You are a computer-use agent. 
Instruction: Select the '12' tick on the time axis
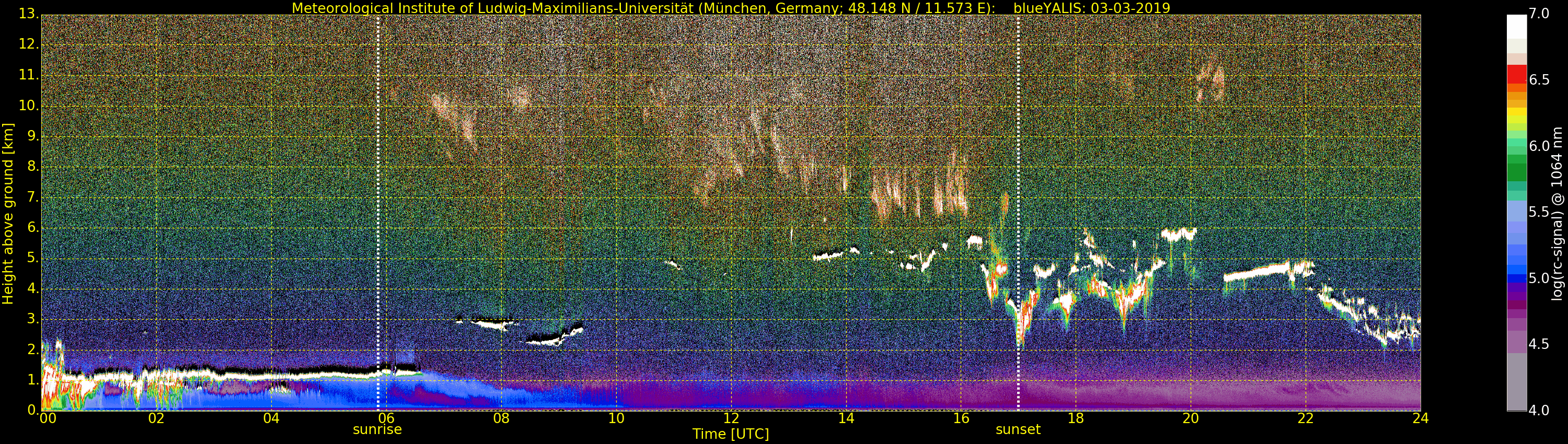point(731,418)
